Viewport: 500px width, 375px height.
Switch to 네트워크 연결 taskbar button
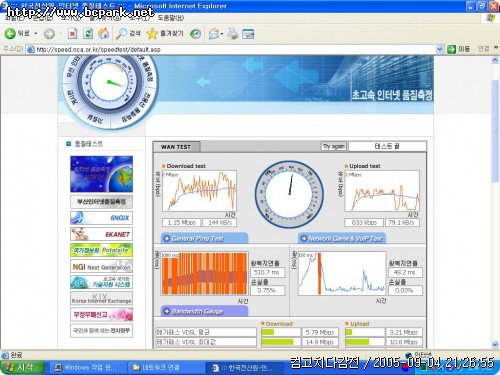[165, 368]
